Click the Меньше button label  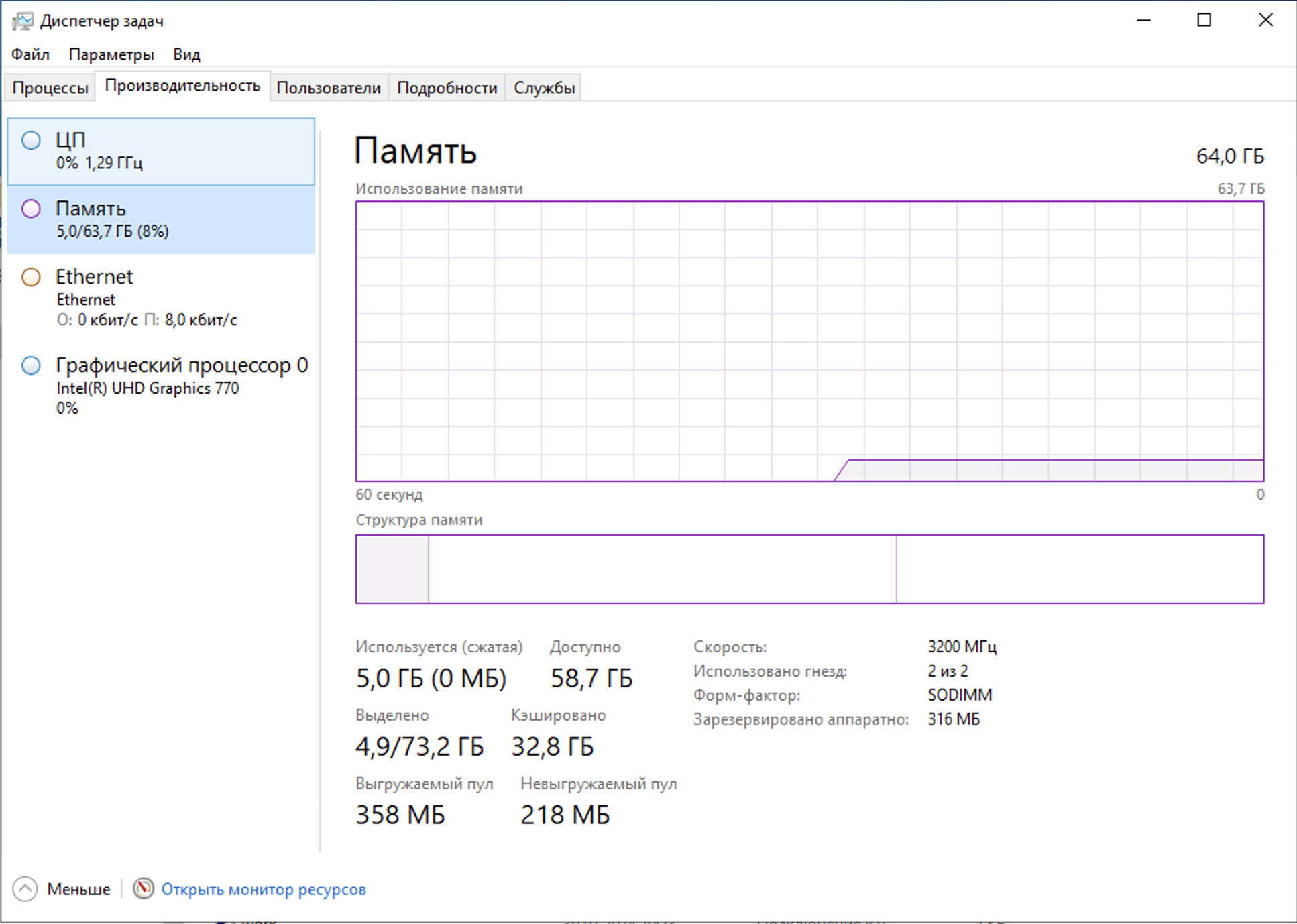pyautogui.click(x=78, y=889)
